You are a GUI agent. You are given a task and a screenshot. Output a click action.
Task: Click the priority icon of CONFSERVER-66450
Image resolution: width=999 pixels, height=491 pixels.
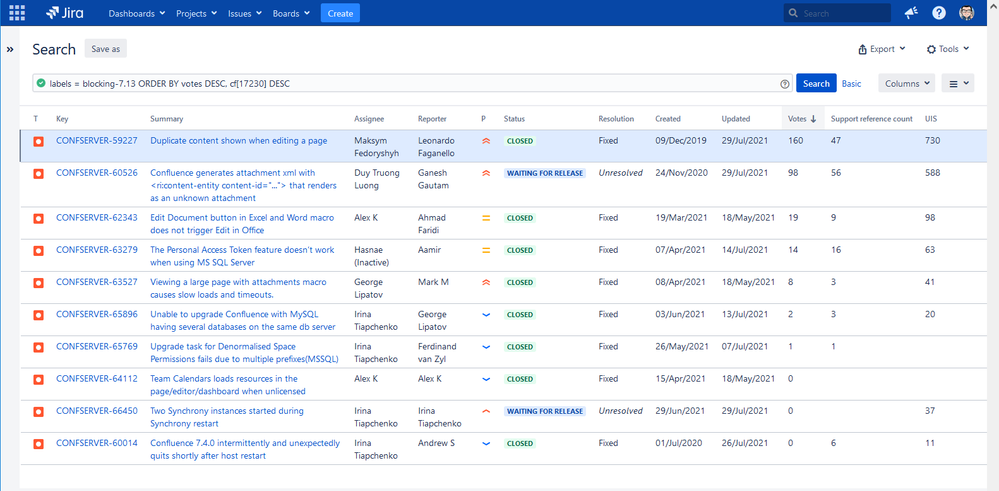pos(486,411)
